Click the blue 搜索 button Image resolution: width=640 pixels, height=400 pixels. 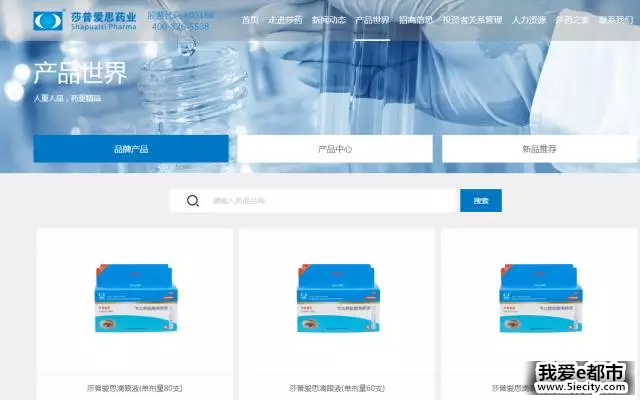click(481, 200)
